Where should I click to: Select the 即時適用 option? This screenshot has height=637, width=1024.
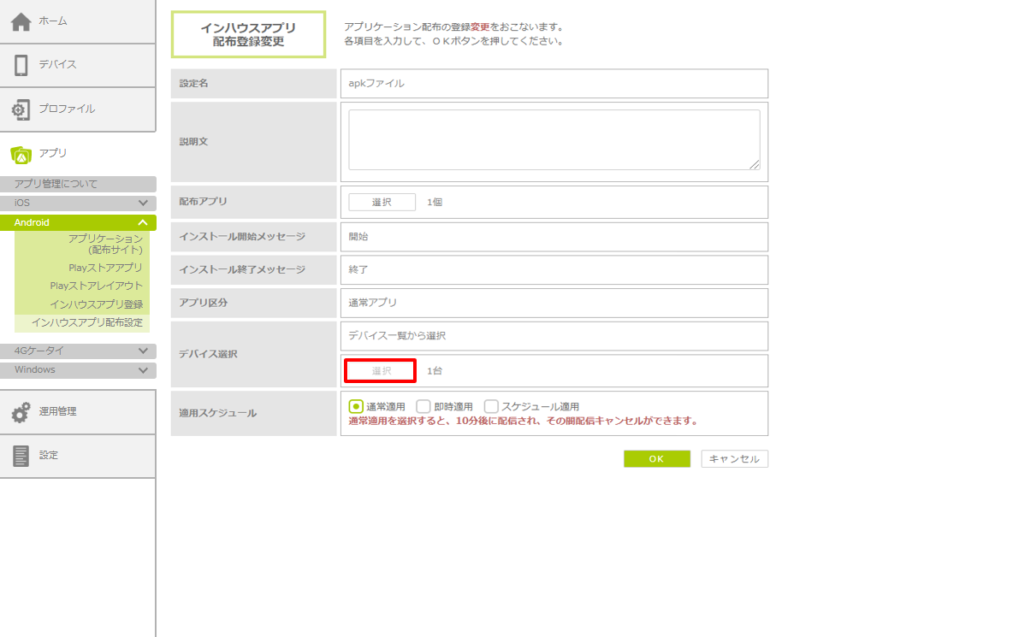[x=423, y=407]
